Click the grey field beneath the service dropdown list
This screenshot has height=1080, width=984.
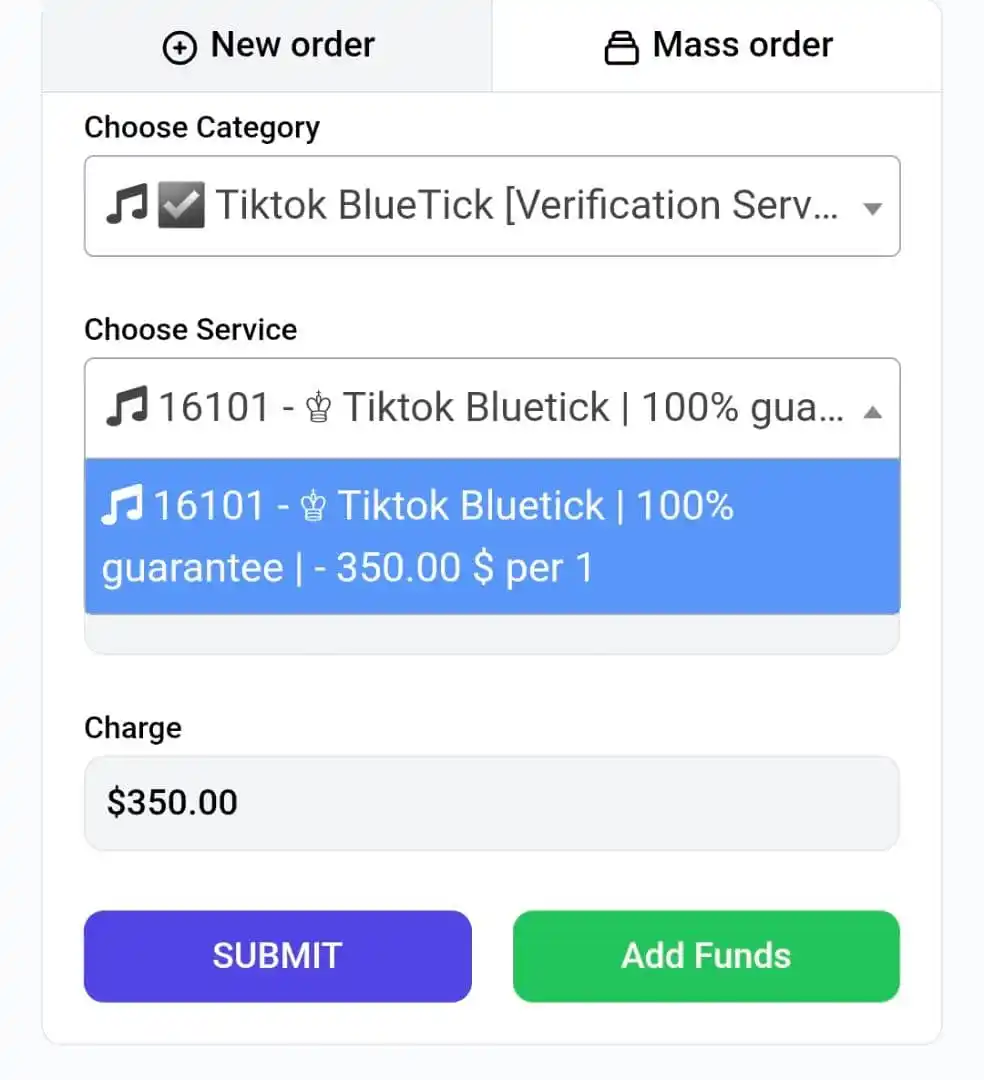[492, 634]
